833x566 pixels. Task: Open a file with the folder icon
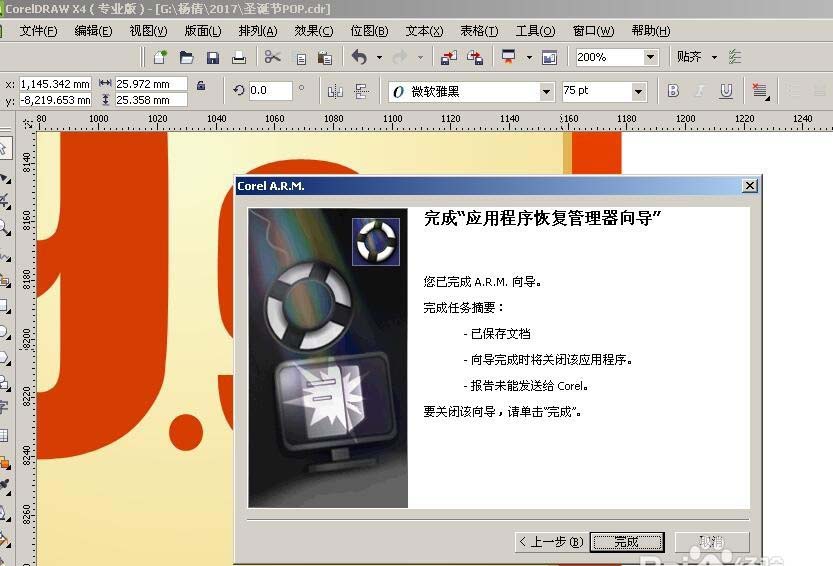[186, 57]
